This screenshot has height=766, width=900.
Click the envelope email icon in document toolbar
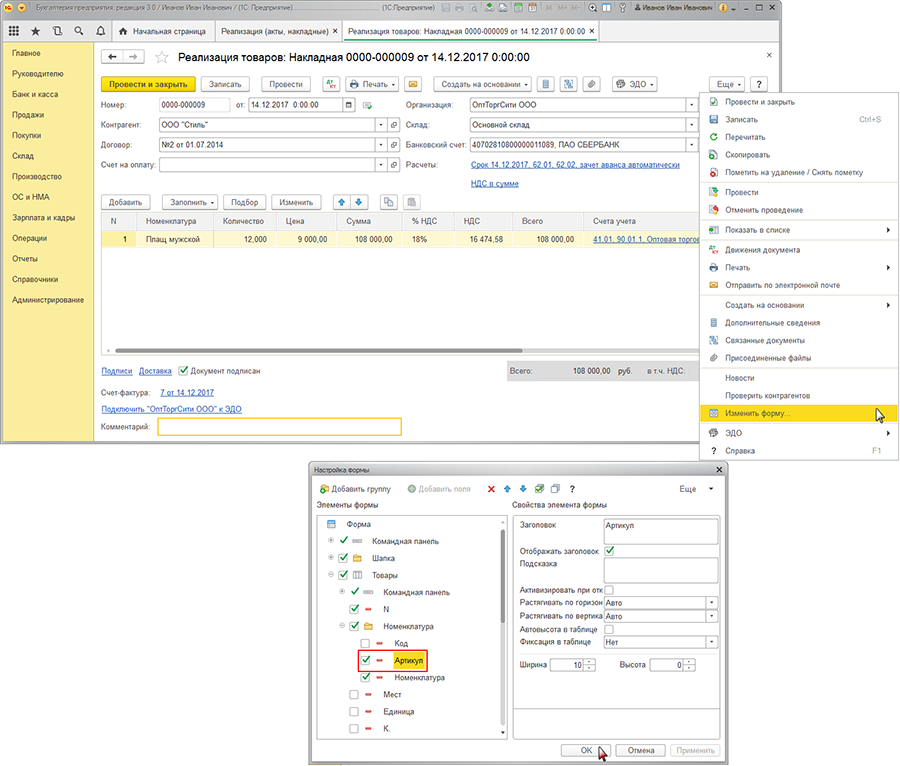412,84
